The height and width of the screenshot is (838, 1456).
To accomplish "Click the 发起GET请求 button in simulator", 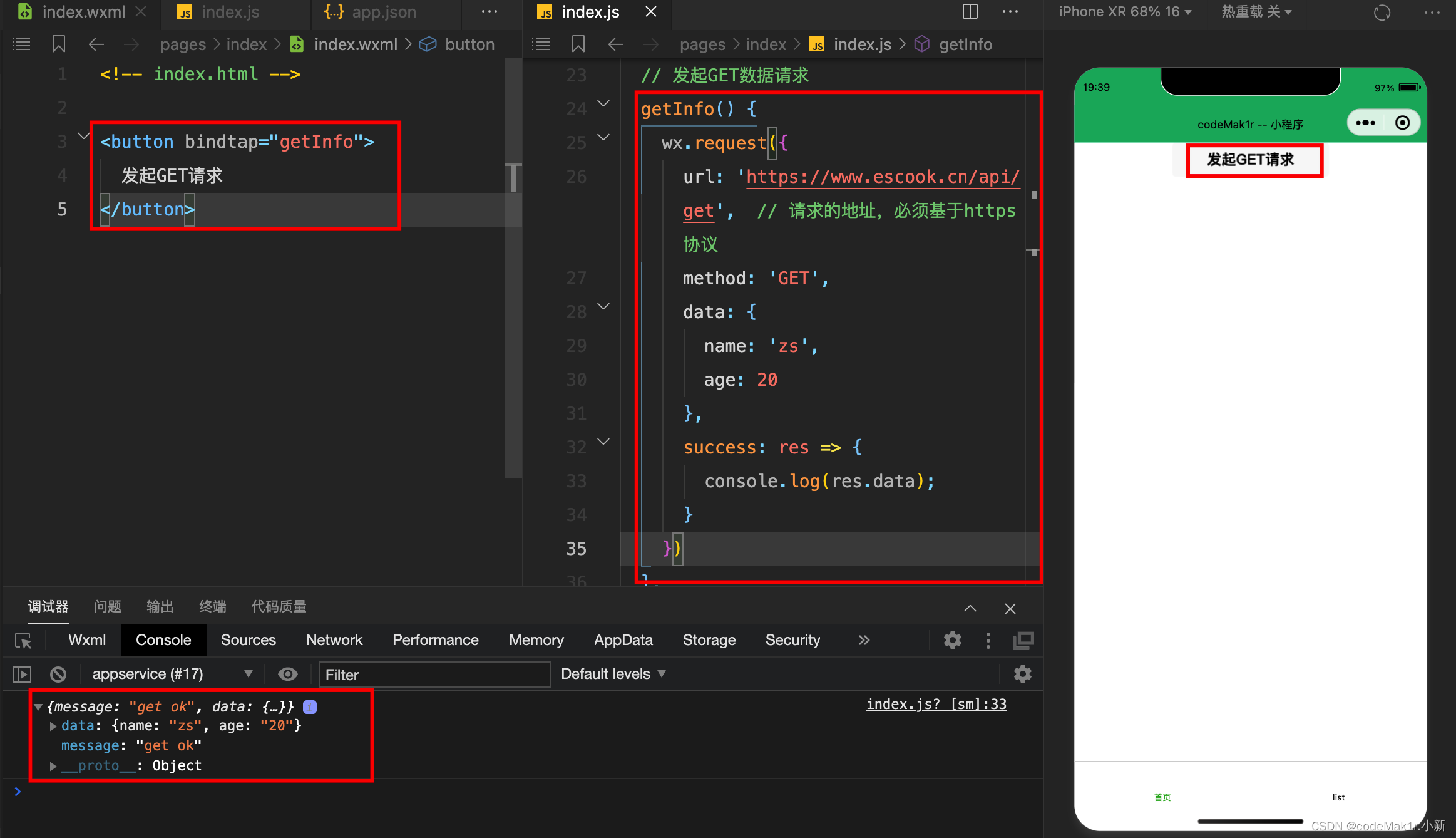I will click(x=1252, y=159).
